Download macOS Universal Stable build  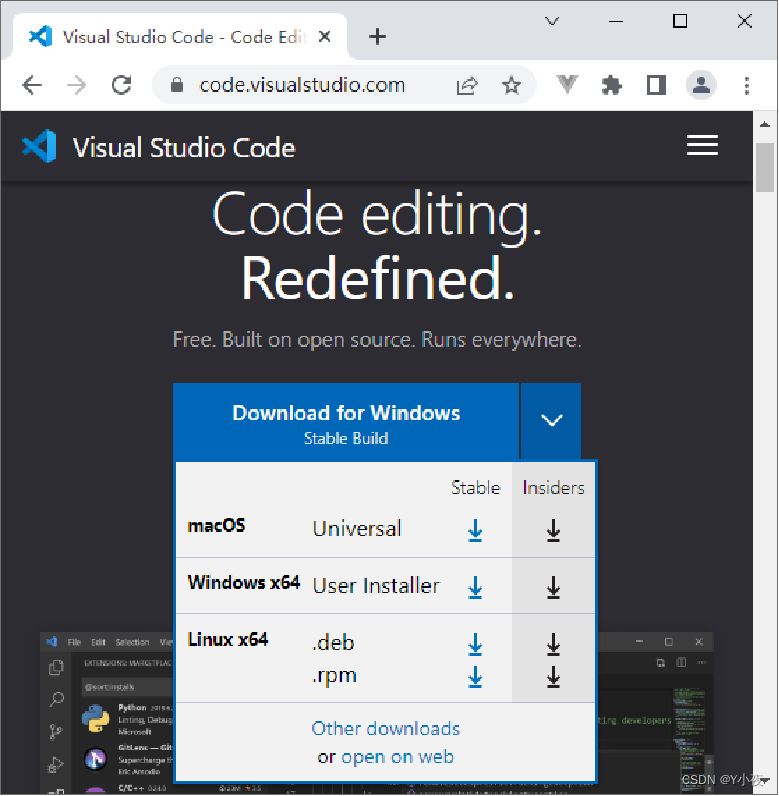tap(475, 530)
